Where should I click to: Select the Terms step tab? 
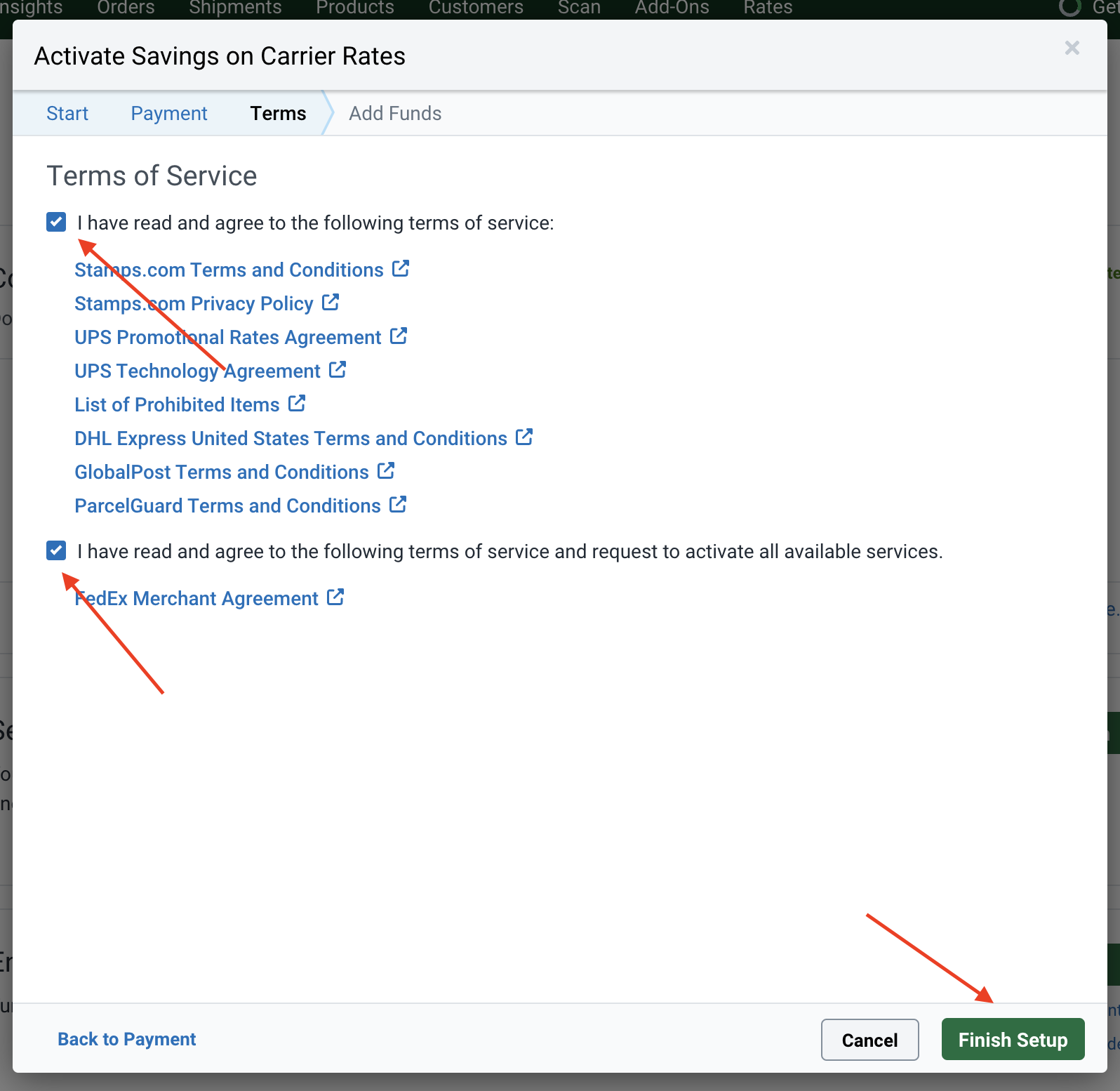click(x=279, y=114)
